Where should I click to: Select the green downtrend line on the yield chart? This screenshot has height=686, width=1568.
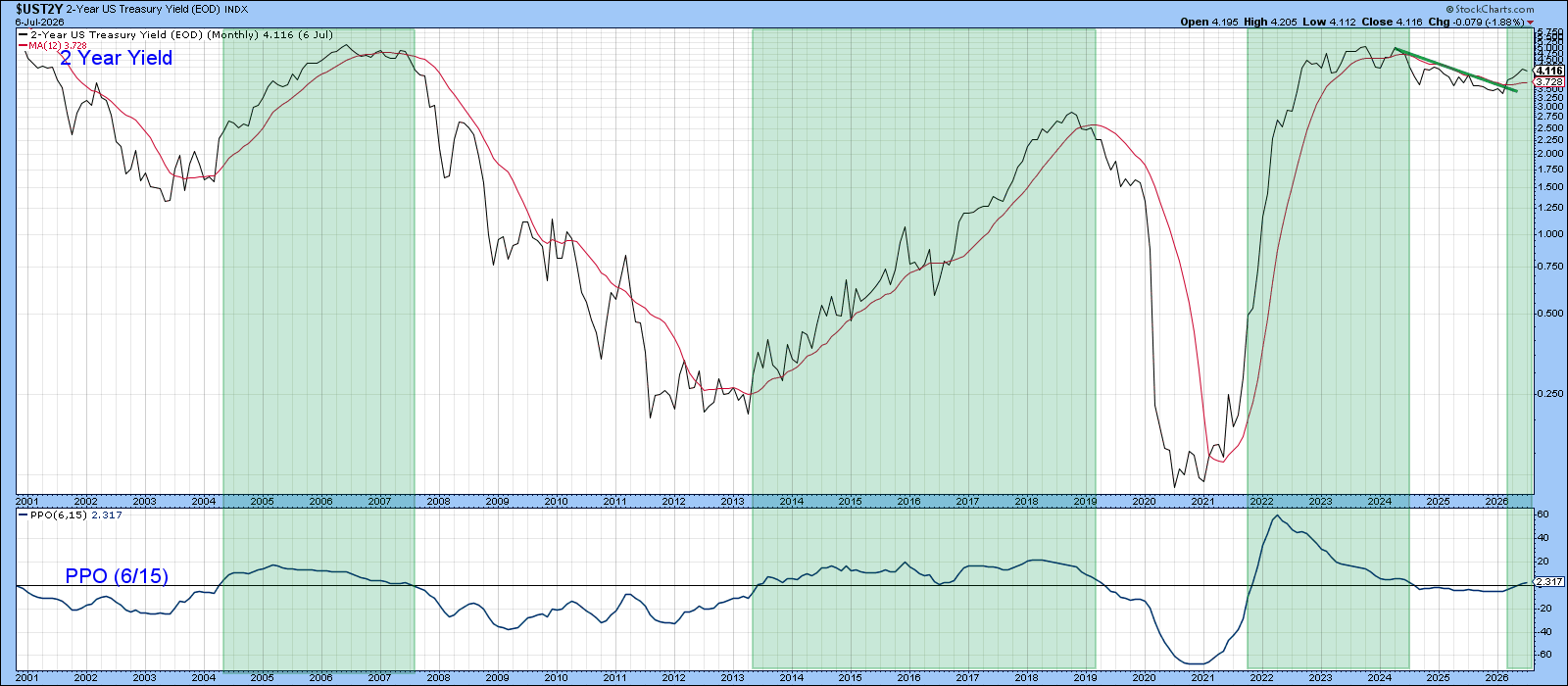pos(1455,70)
